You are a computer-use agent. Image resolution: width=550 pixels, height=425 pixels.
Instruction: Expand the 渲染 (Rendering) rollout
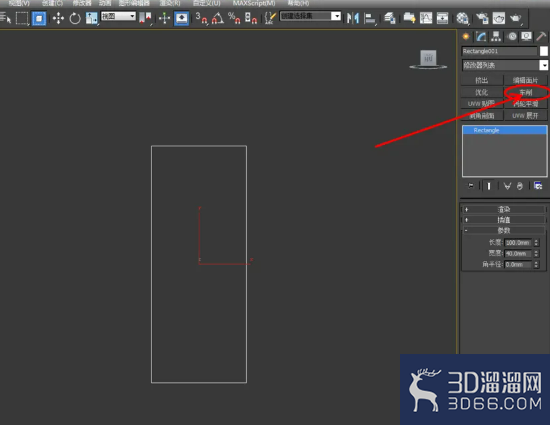pyautogui.click(x=504, y=209)
